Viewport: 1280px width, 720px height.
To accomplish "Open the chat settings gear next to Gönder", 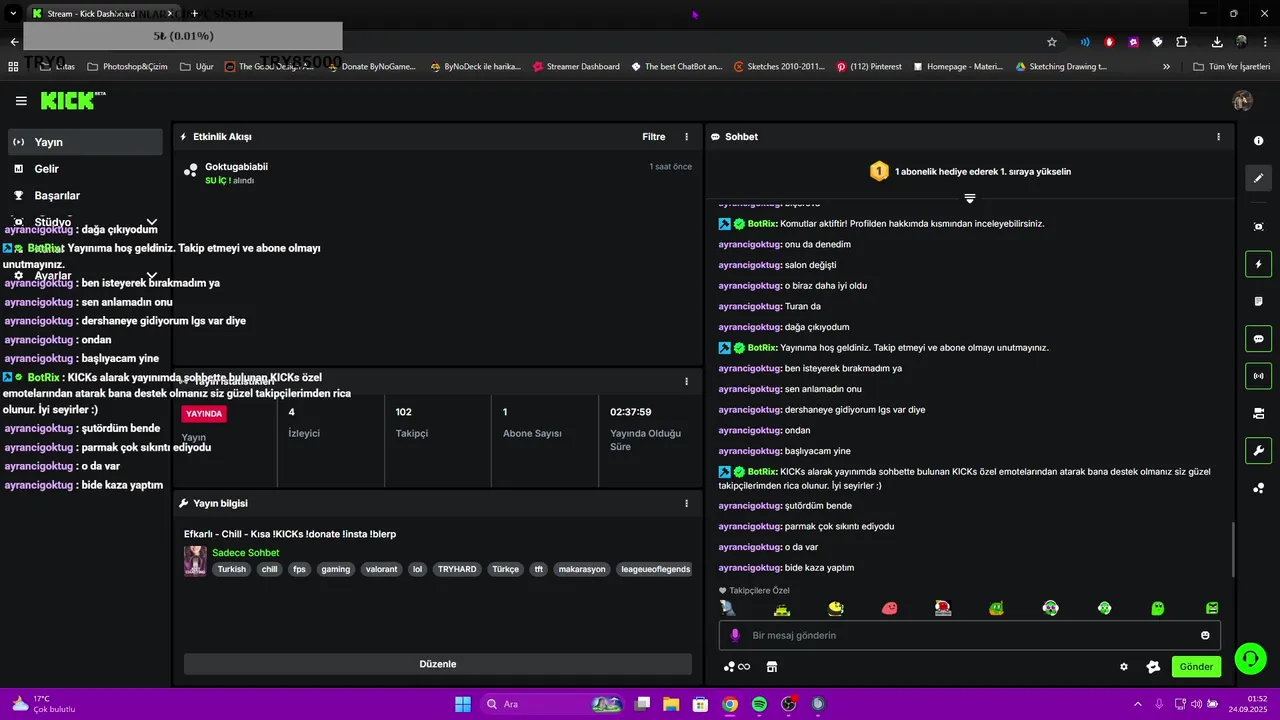I will (1124, 667).
